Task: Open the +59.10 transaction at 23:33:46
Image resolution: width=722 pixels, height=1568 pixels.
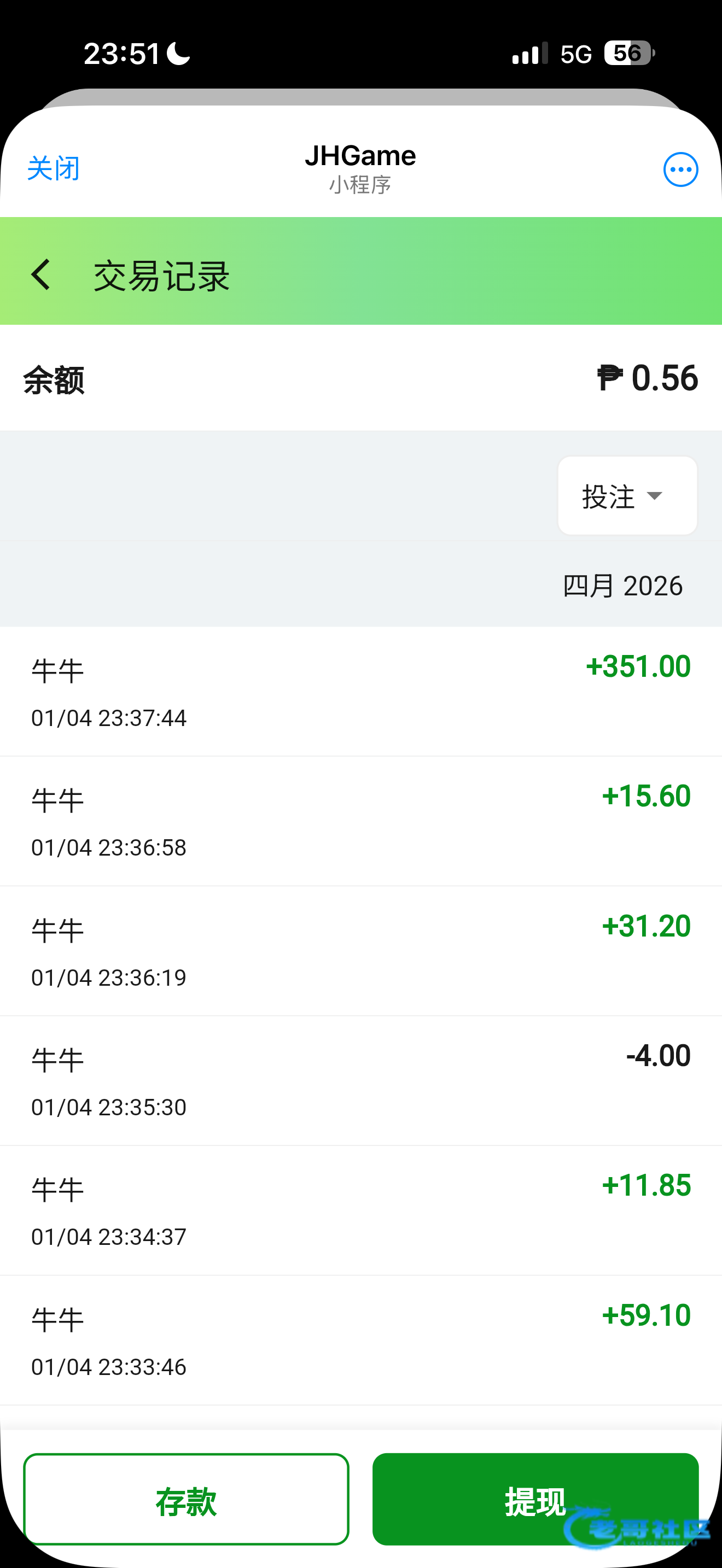Action: click(361, 1339)
